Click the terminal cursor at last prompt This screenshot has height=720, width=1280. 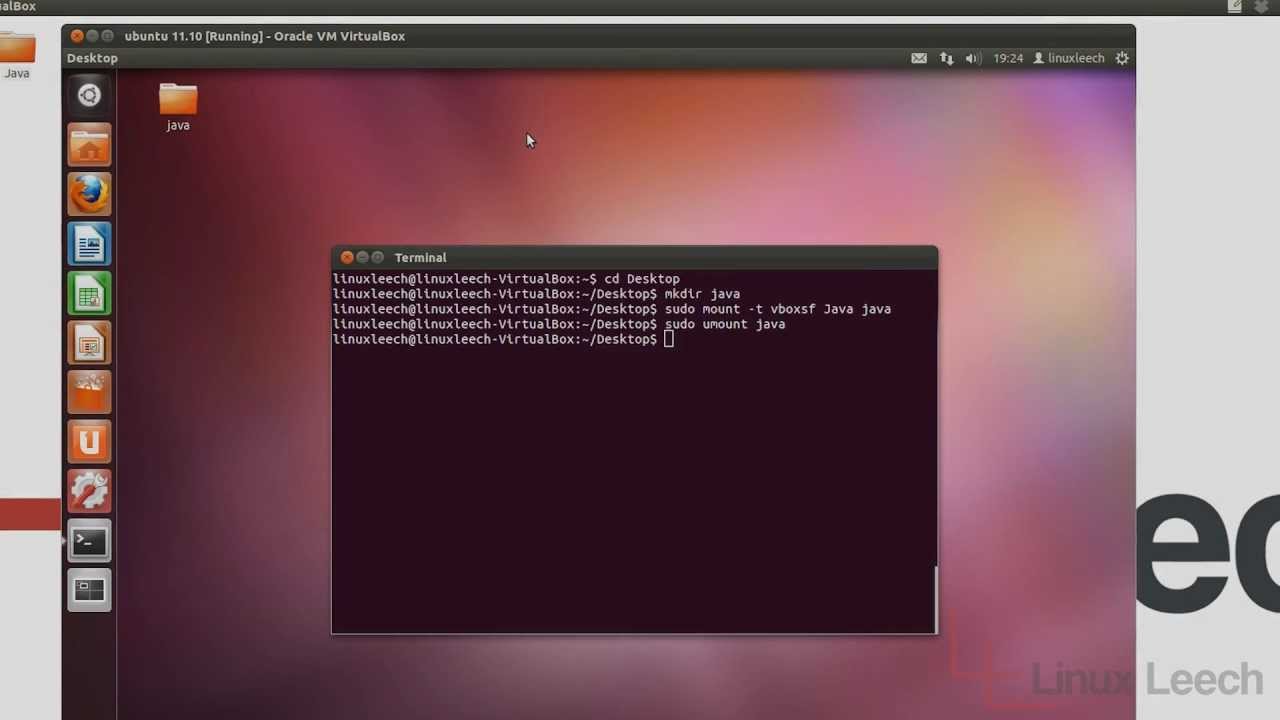point(669,339)
